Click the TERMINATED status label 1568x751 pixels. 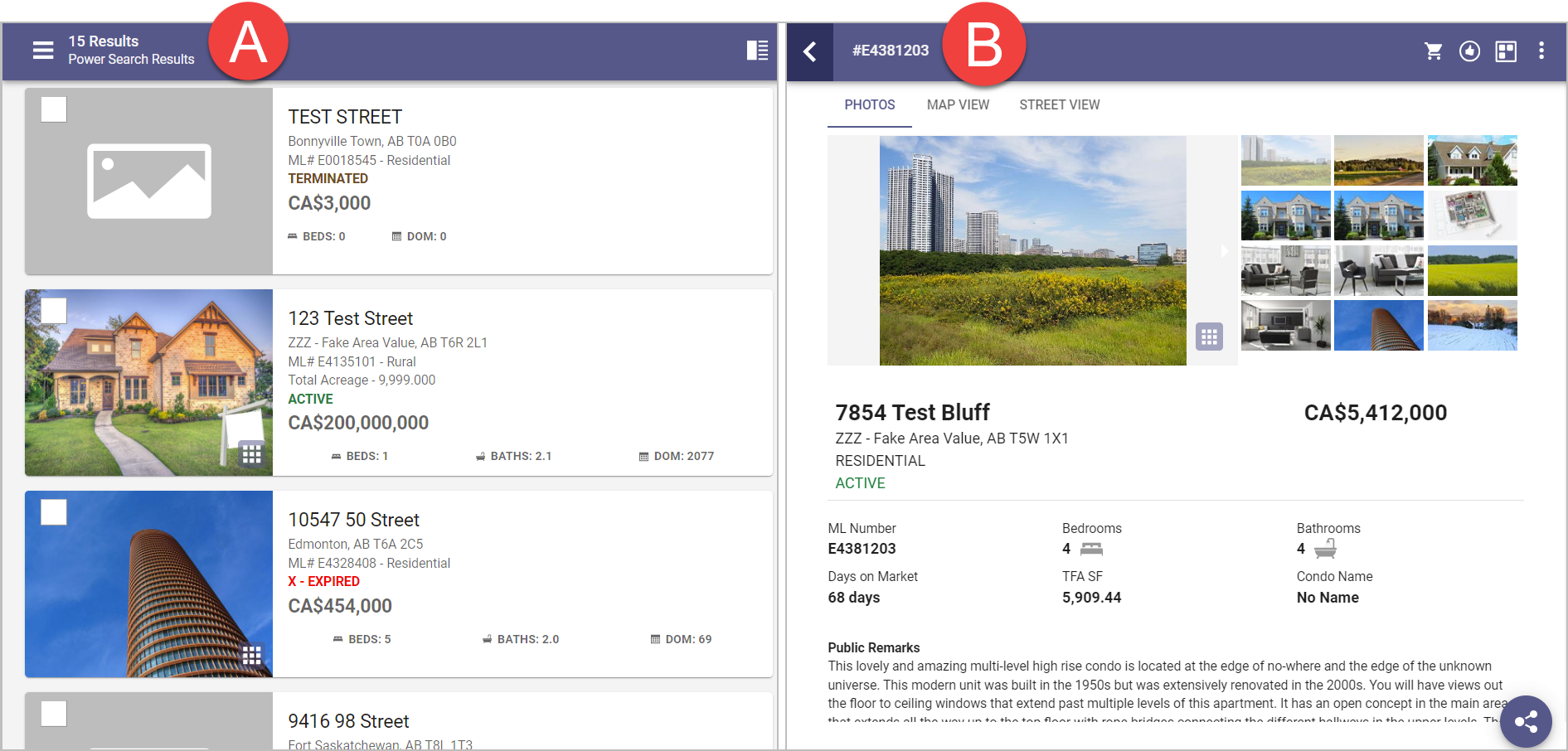click(x=328, y=178)
